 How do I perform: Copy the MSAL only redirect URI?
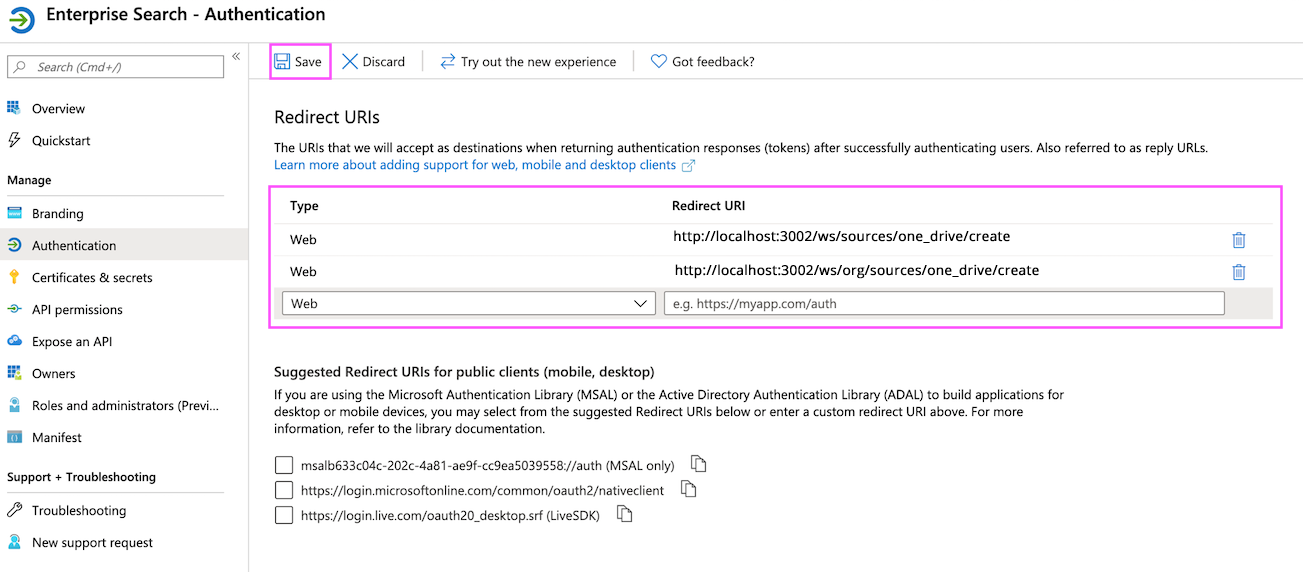[x=700, y=464]
